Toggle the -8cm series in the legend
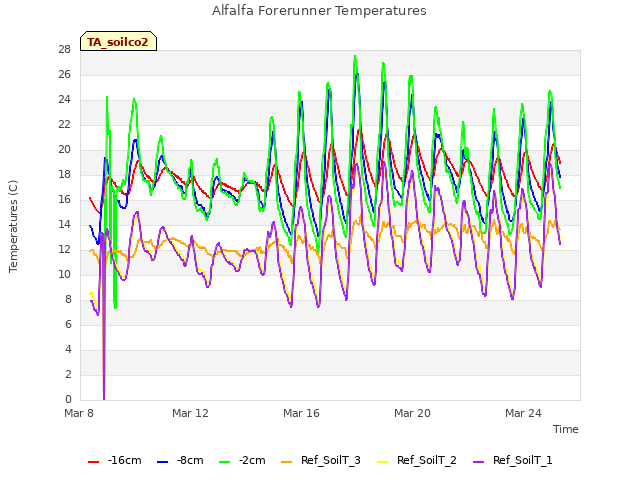 (180, 461)
